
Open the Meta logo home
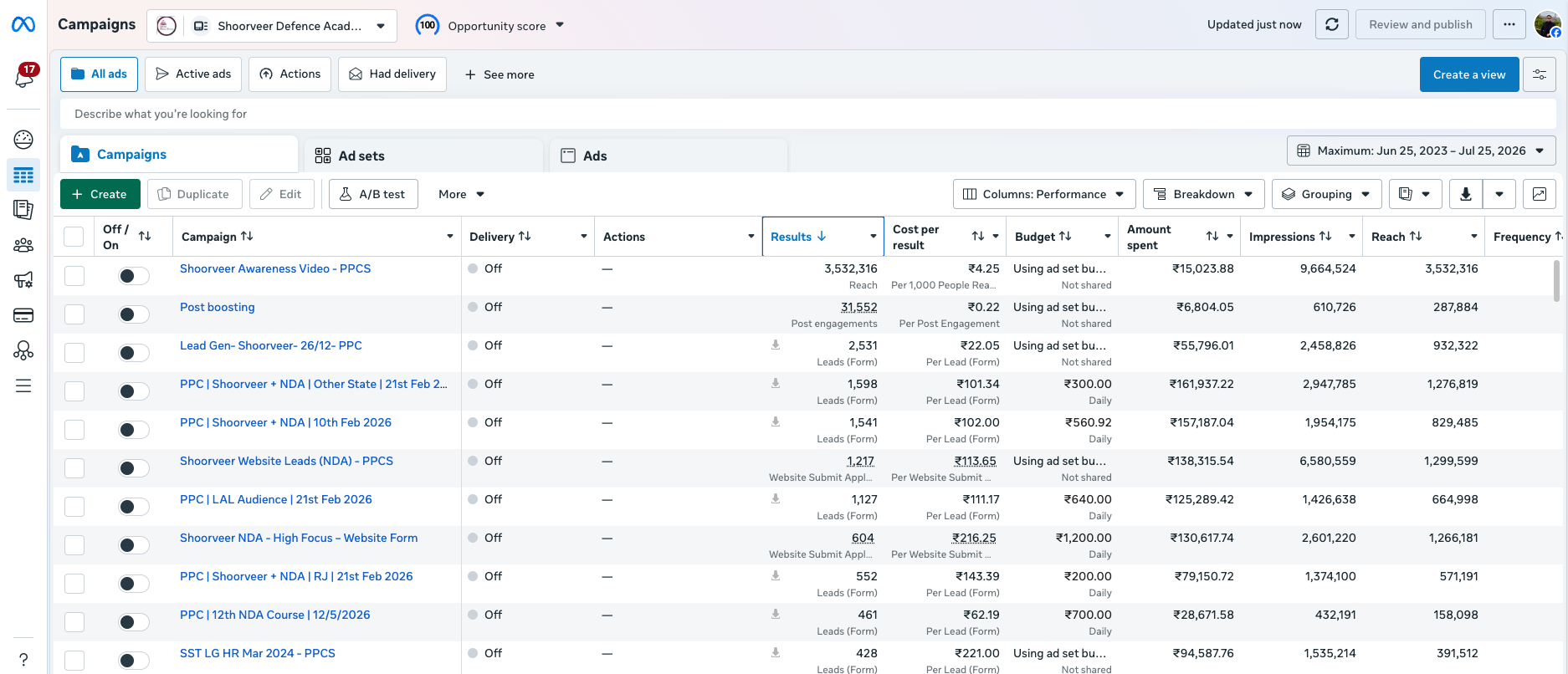coord(23,25)
